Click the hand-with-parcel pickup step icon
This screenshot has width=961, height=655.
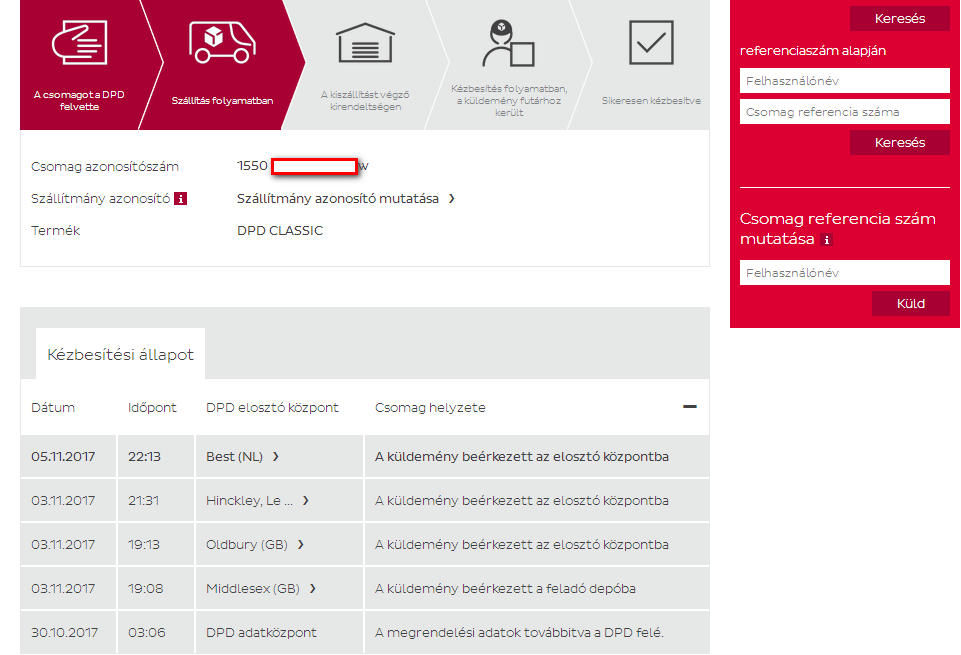point(80,42)
